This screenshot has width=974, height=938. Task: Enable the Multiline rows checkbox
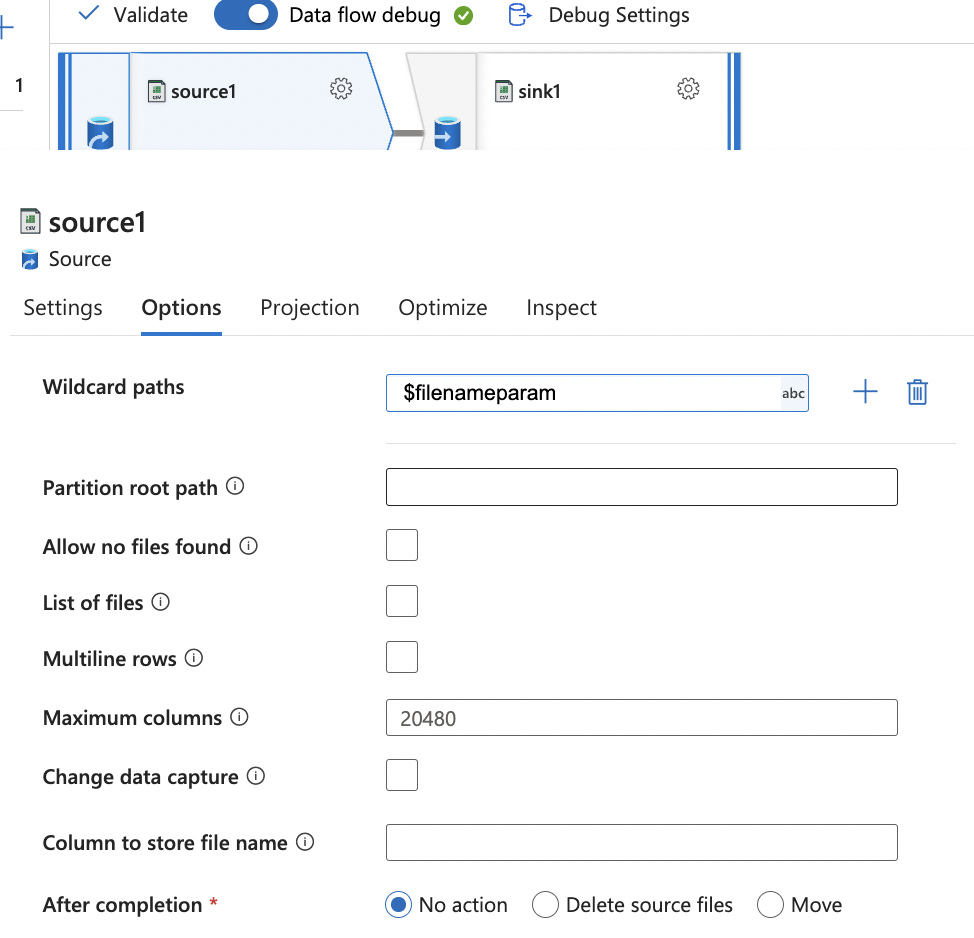pyautogui.click(x=402, y=658)
